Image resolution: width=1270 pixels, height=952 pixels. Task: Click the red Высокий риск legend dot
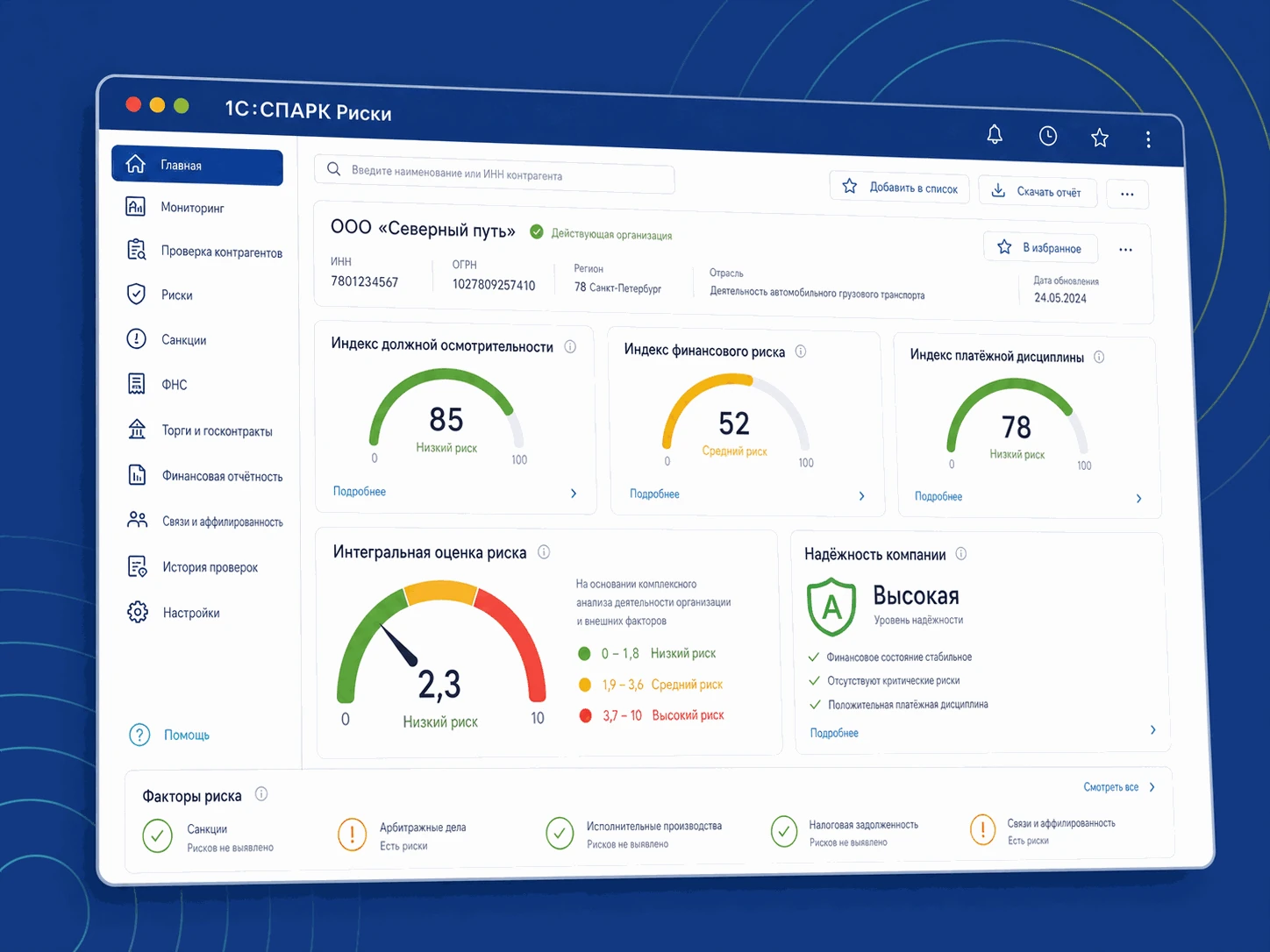(586, 715)
